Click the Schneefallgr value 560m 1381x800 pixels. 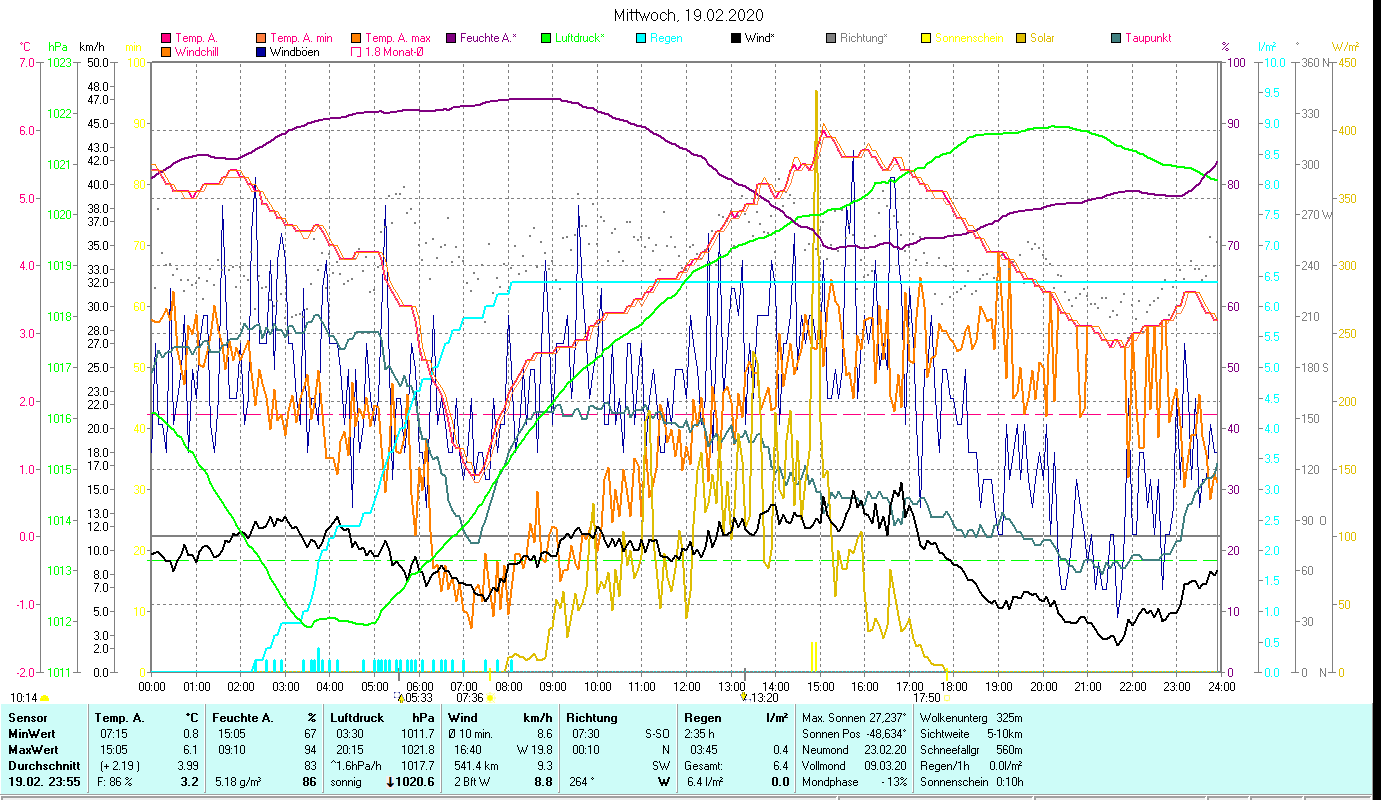coord(1011,750)
